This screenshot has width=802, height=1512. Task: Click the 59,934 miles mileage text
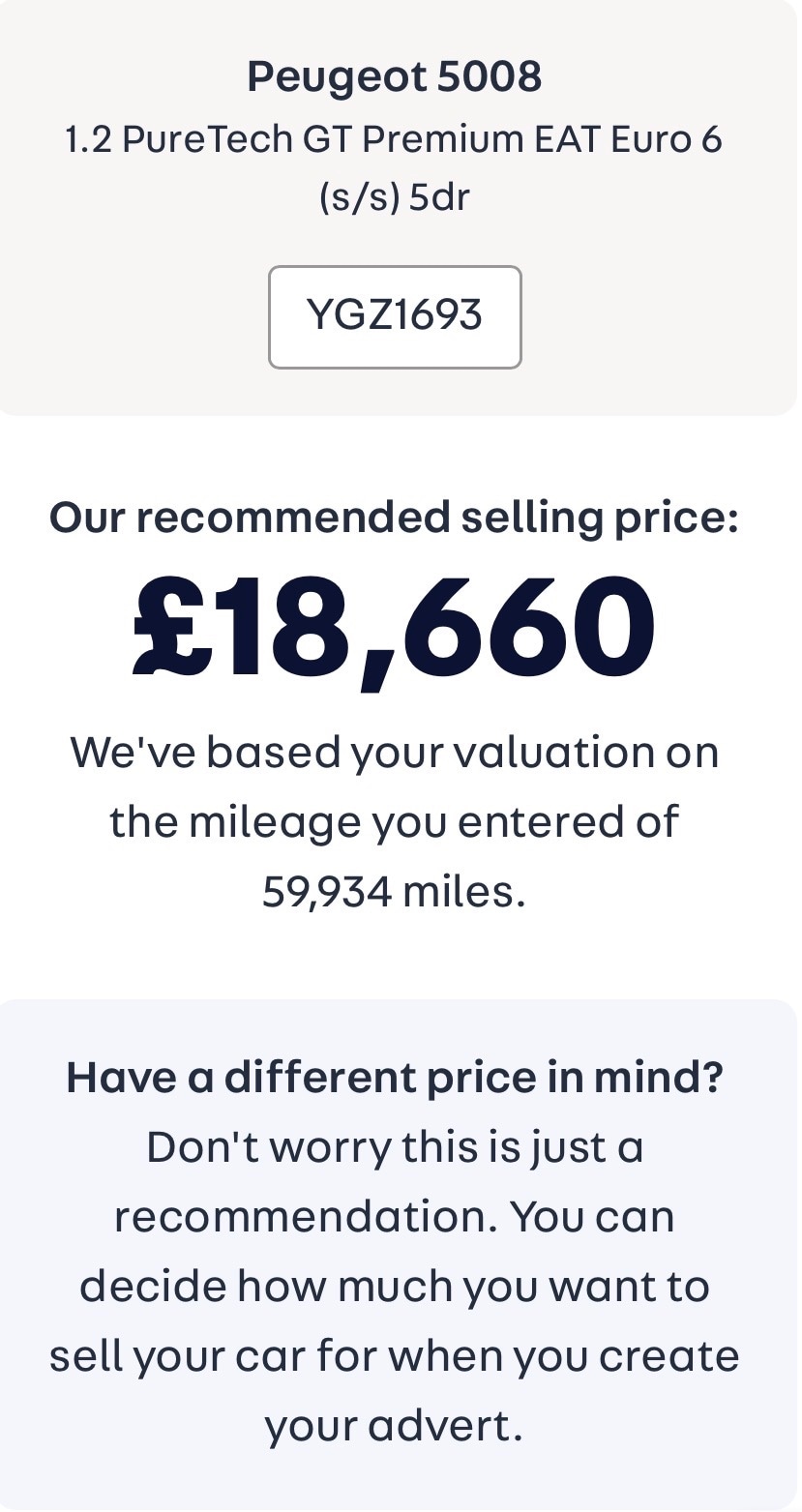394,891
